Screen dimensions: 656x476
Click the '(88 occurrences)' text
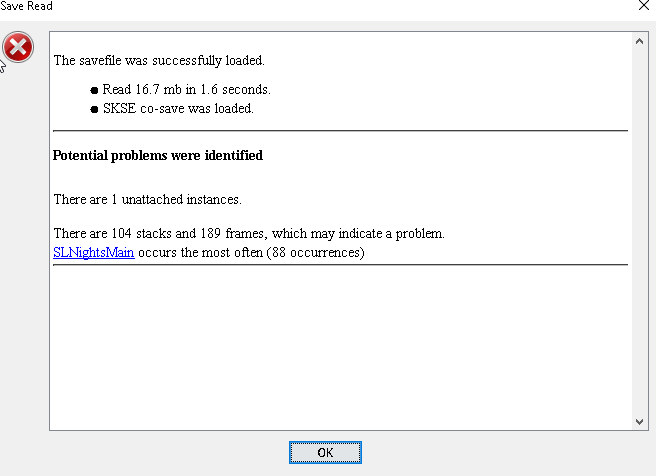315,253
